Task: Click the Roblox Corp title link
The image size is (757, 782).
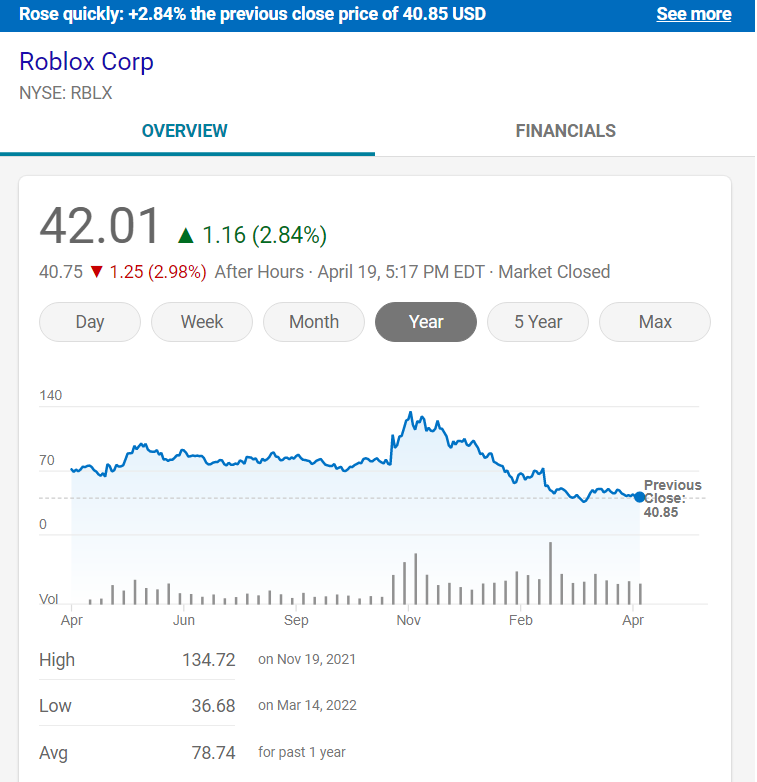Action: click(x=86, y=62)
